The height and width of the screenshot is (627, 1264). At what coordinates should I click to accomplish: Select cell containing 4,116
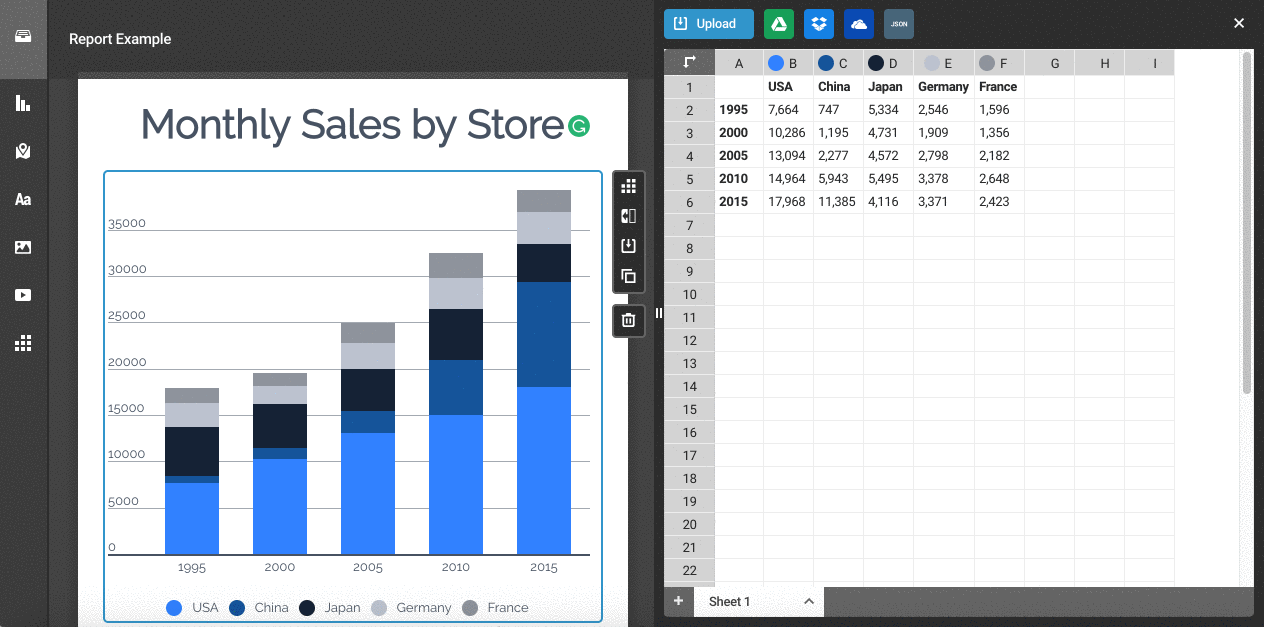tap(889, 202)
